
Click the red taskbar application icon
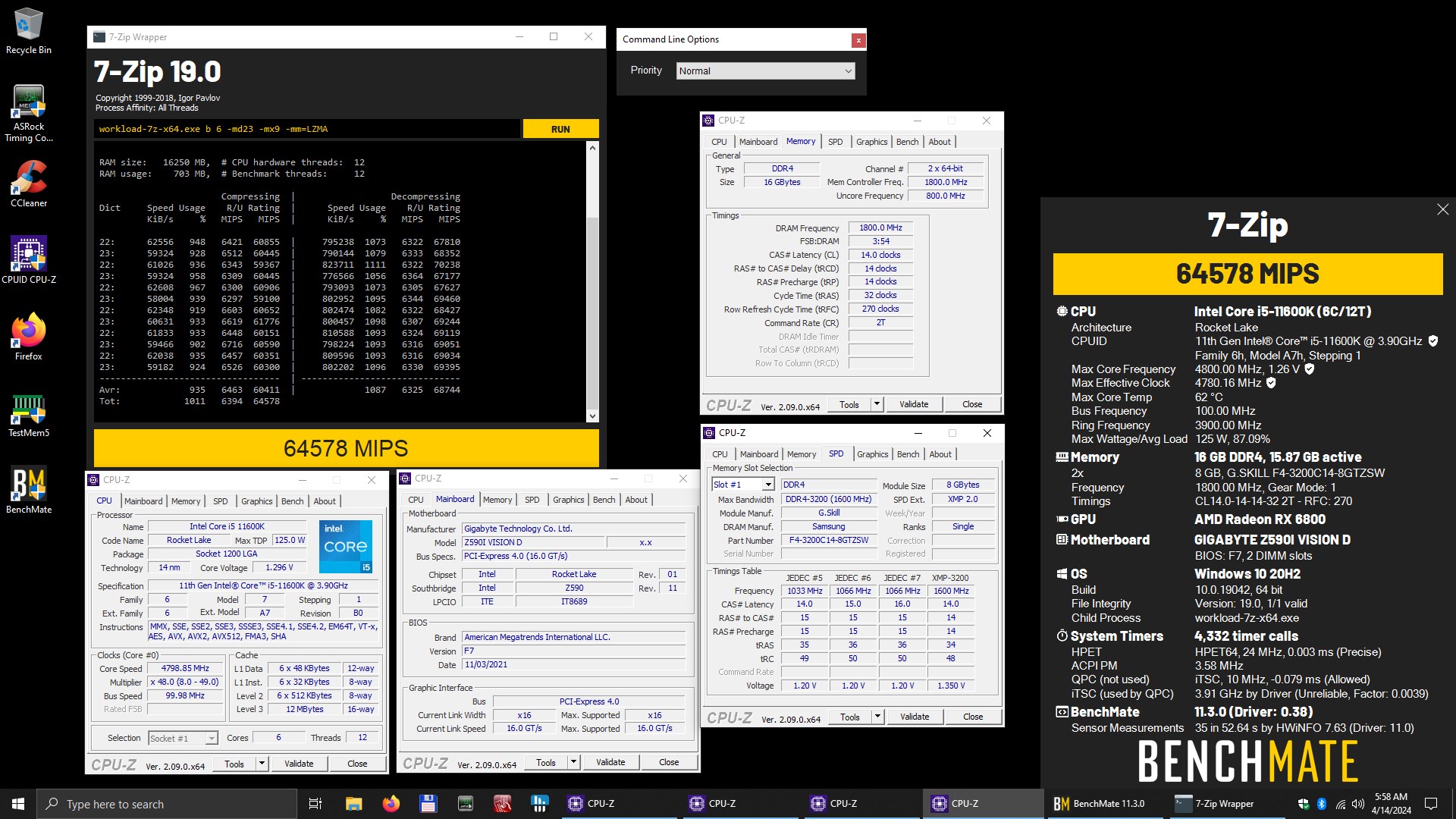coord(503,804)
